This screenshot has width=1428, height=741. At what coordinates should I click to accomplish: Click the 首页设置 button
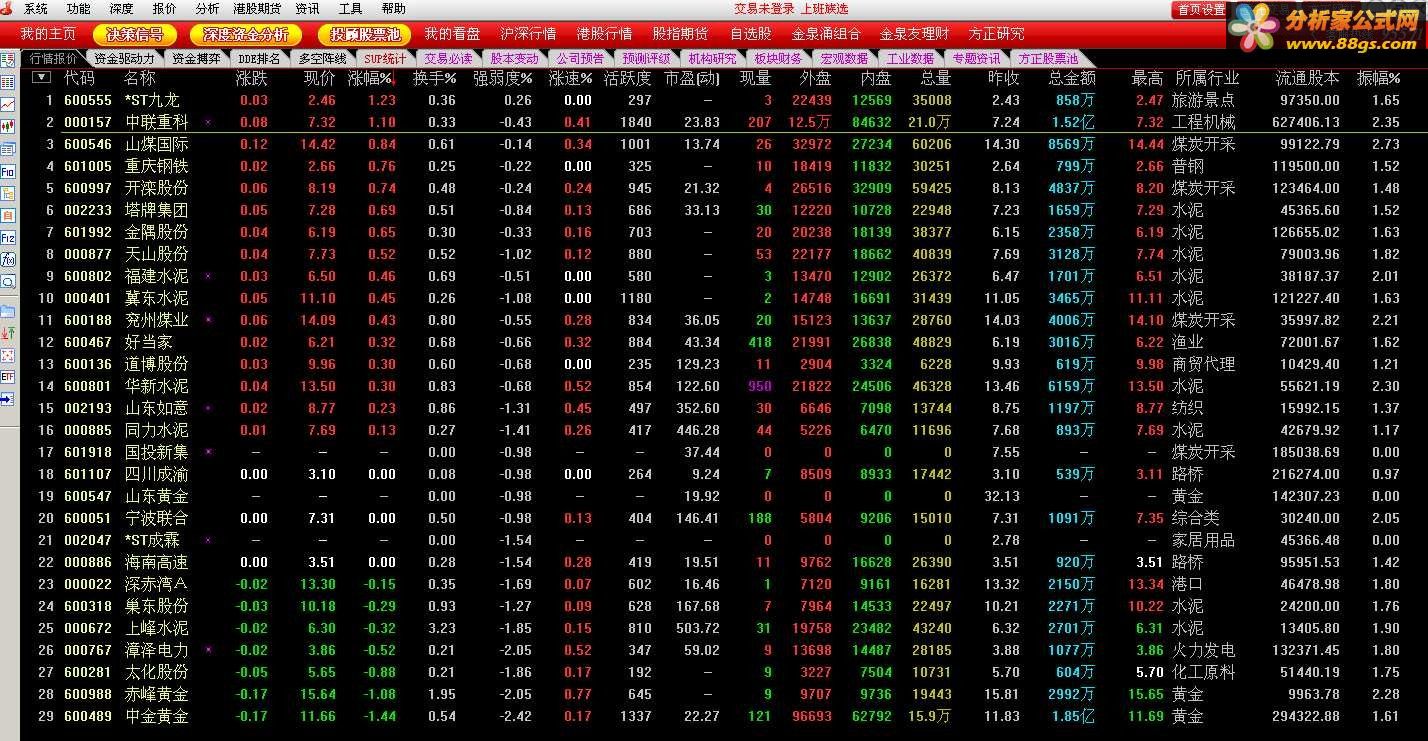click(1201, 10)
